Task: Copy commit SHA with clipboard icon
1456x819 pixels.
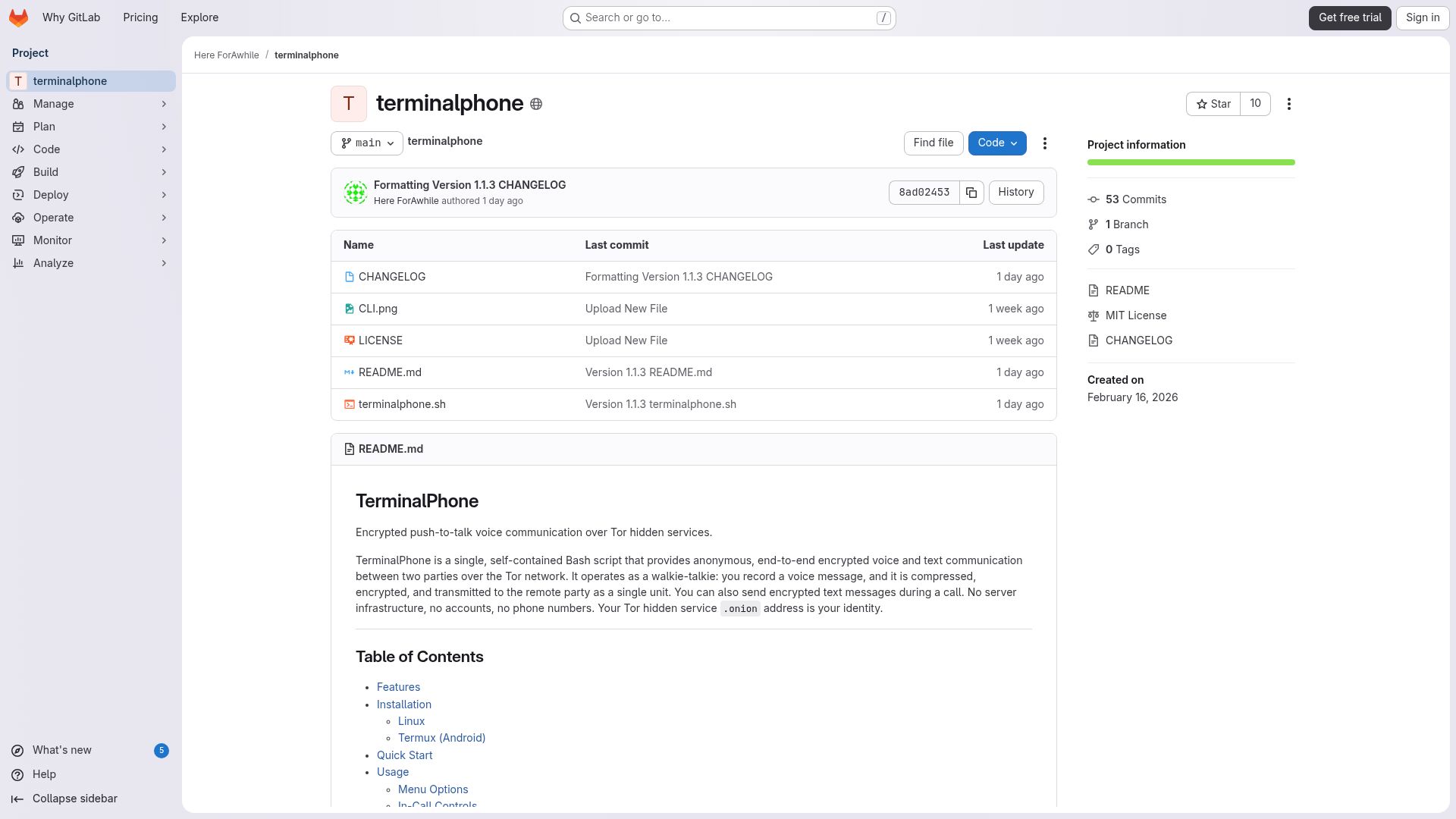Action: [971, 193]
